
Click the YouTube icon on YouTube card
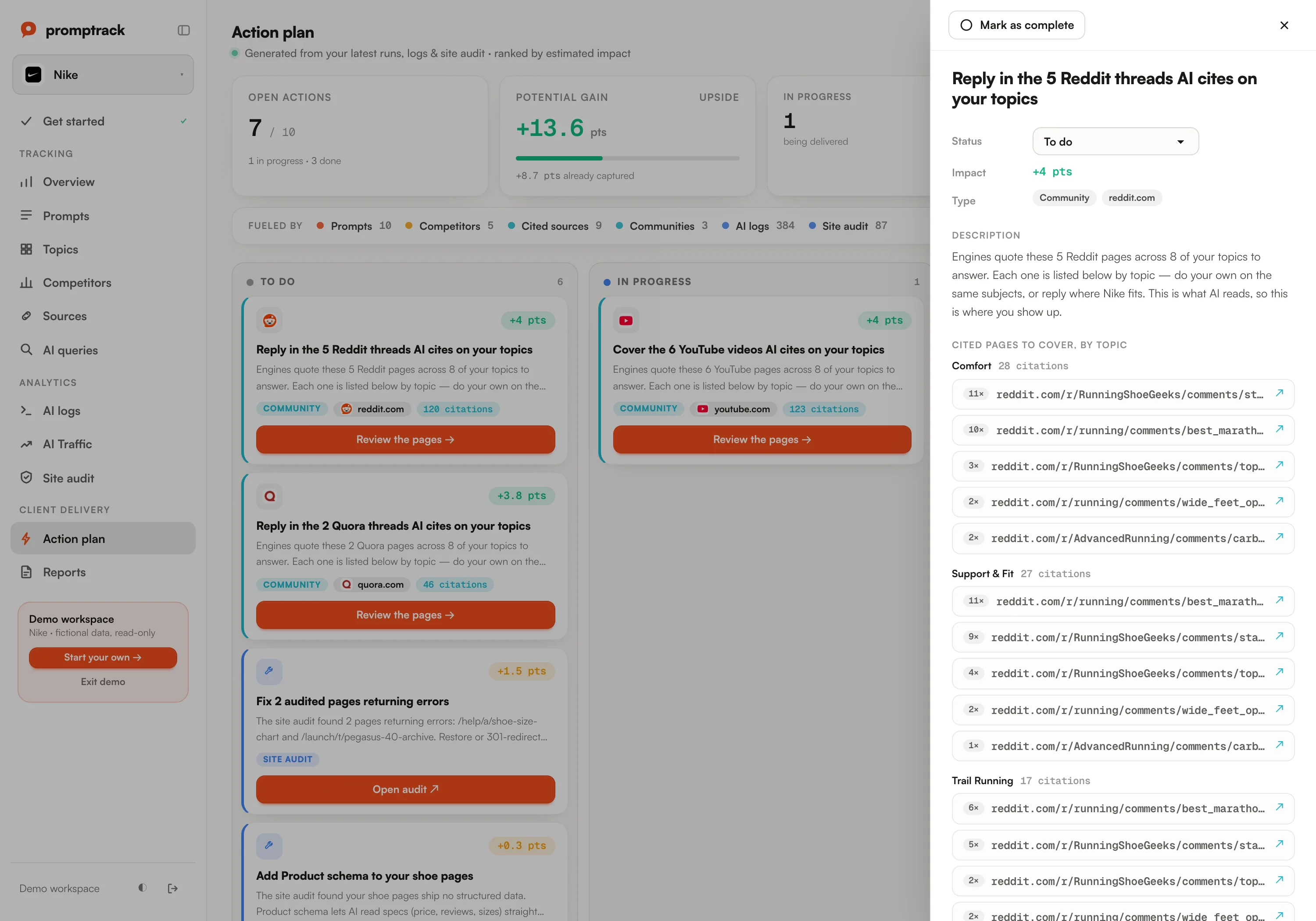[626, 320]
